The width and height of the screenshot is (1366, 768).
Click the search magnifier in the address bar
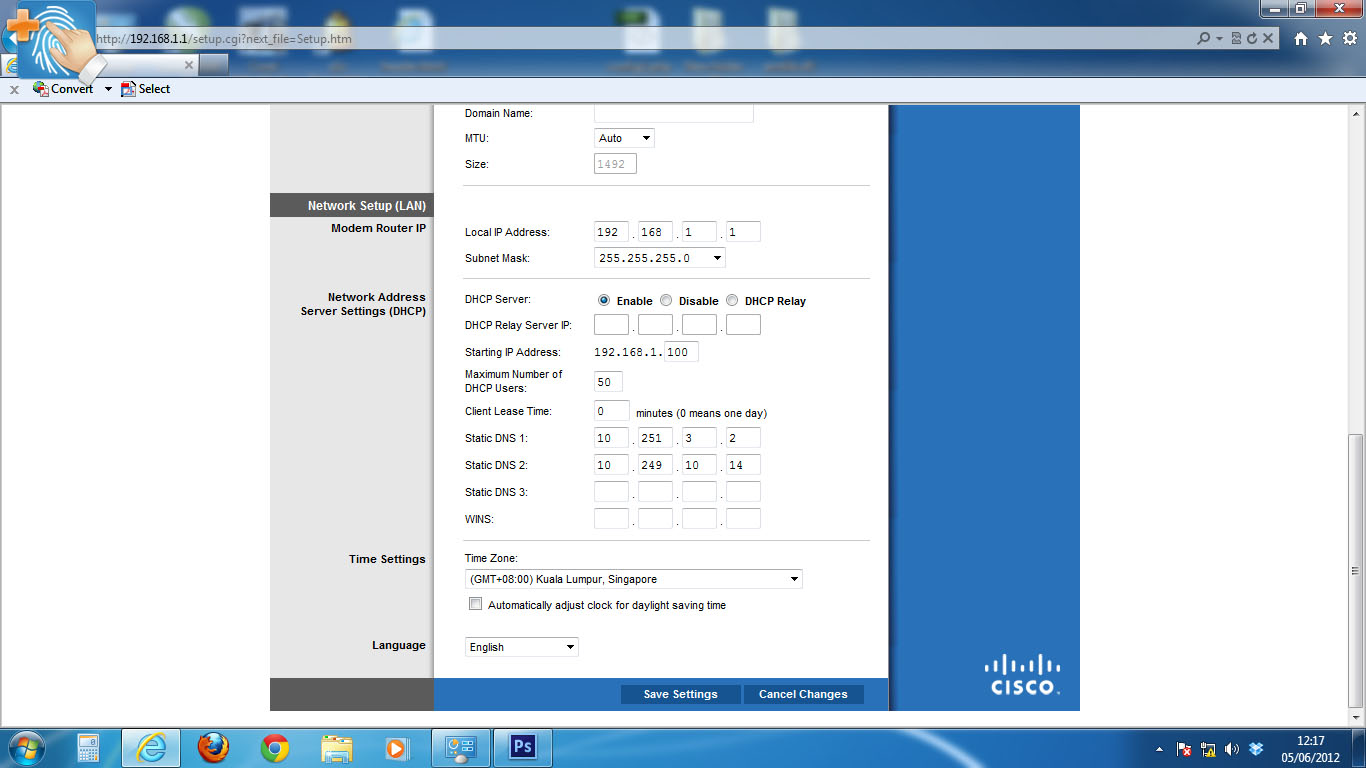tap(1203, 37)
